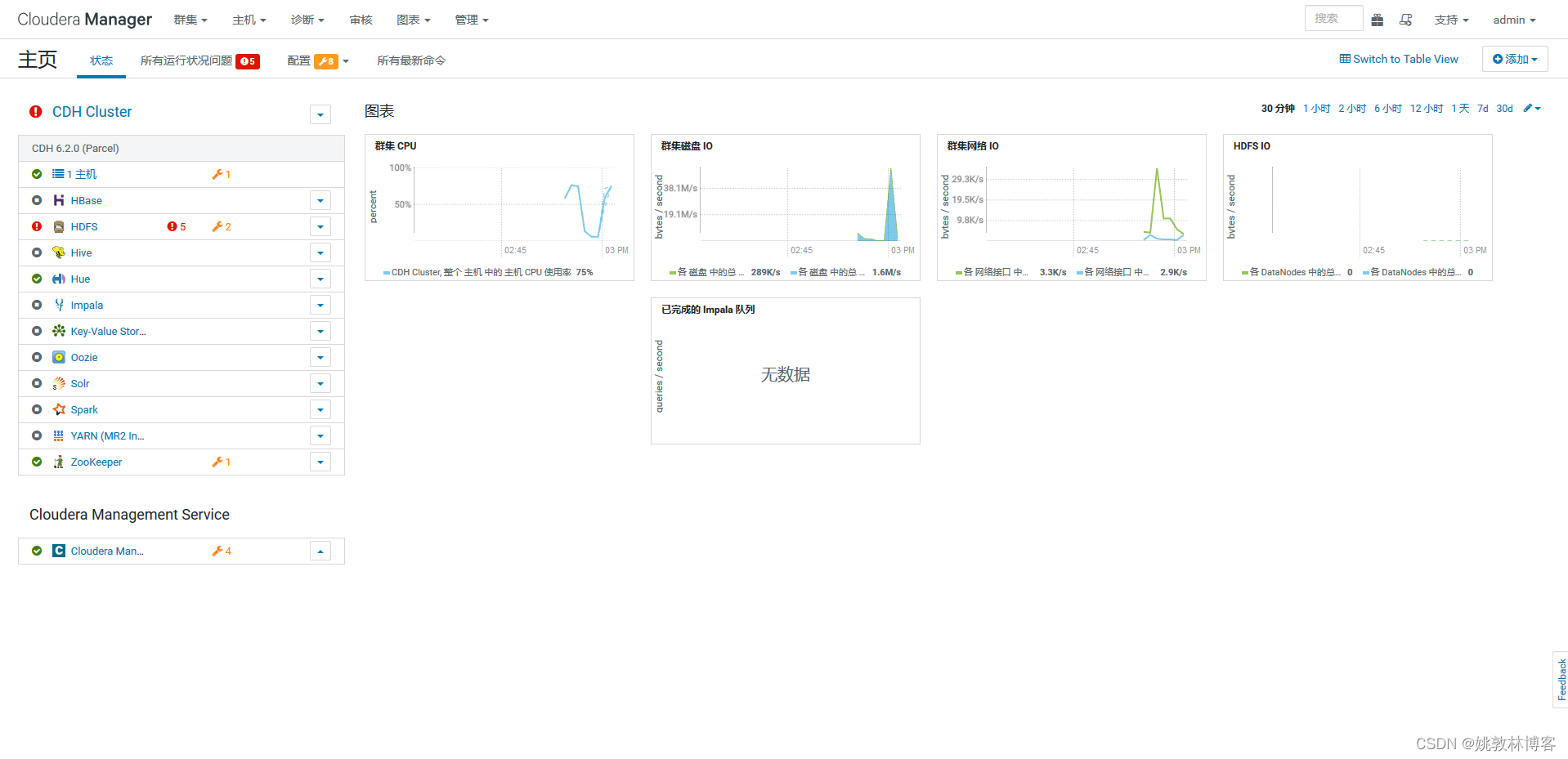Image resolution: width=1568 pixels, height=759 pixels.
Task: Click the Feedback side tab
Action: coord(1561,679)
